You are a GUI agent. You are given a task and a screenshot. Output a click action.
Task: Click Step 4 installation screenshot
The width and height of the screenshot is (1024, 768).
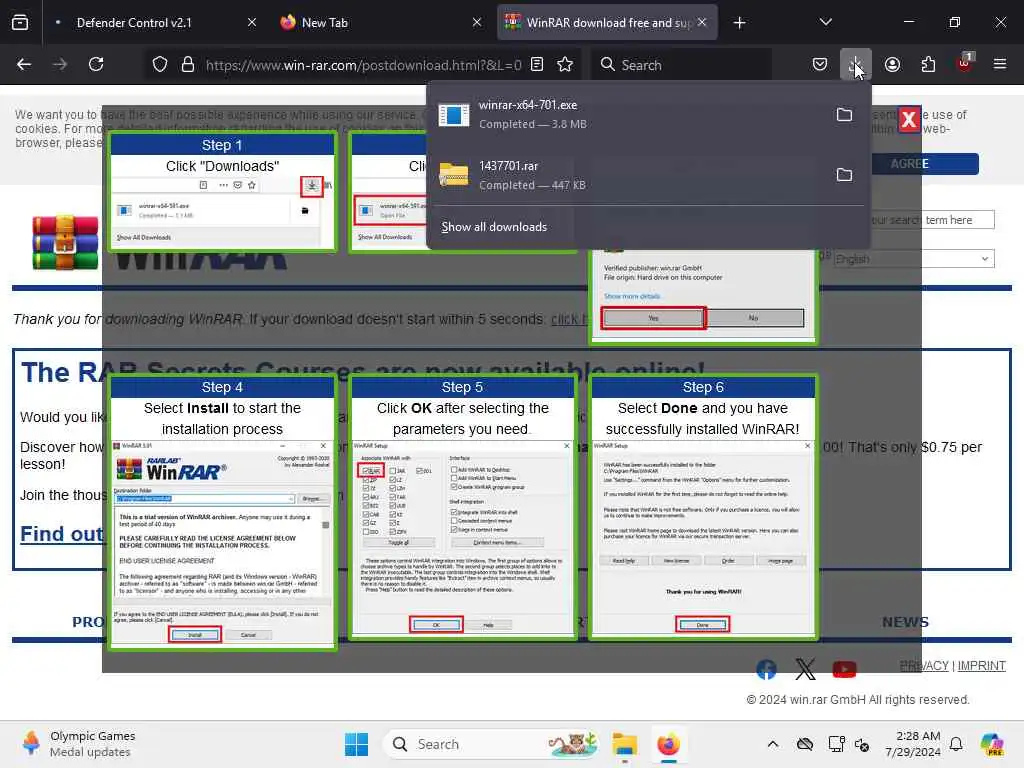[x=222, y=545]
